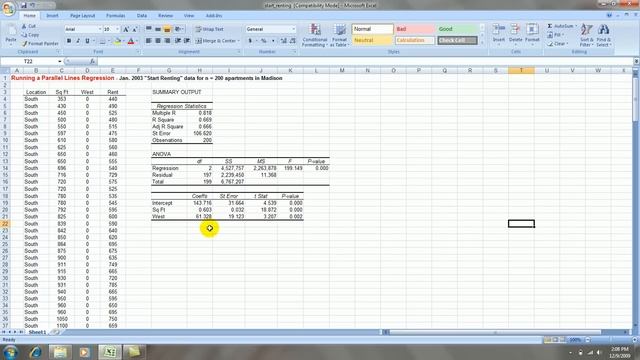
Task: Apply the Good cell style
Action: coord(457,29)
